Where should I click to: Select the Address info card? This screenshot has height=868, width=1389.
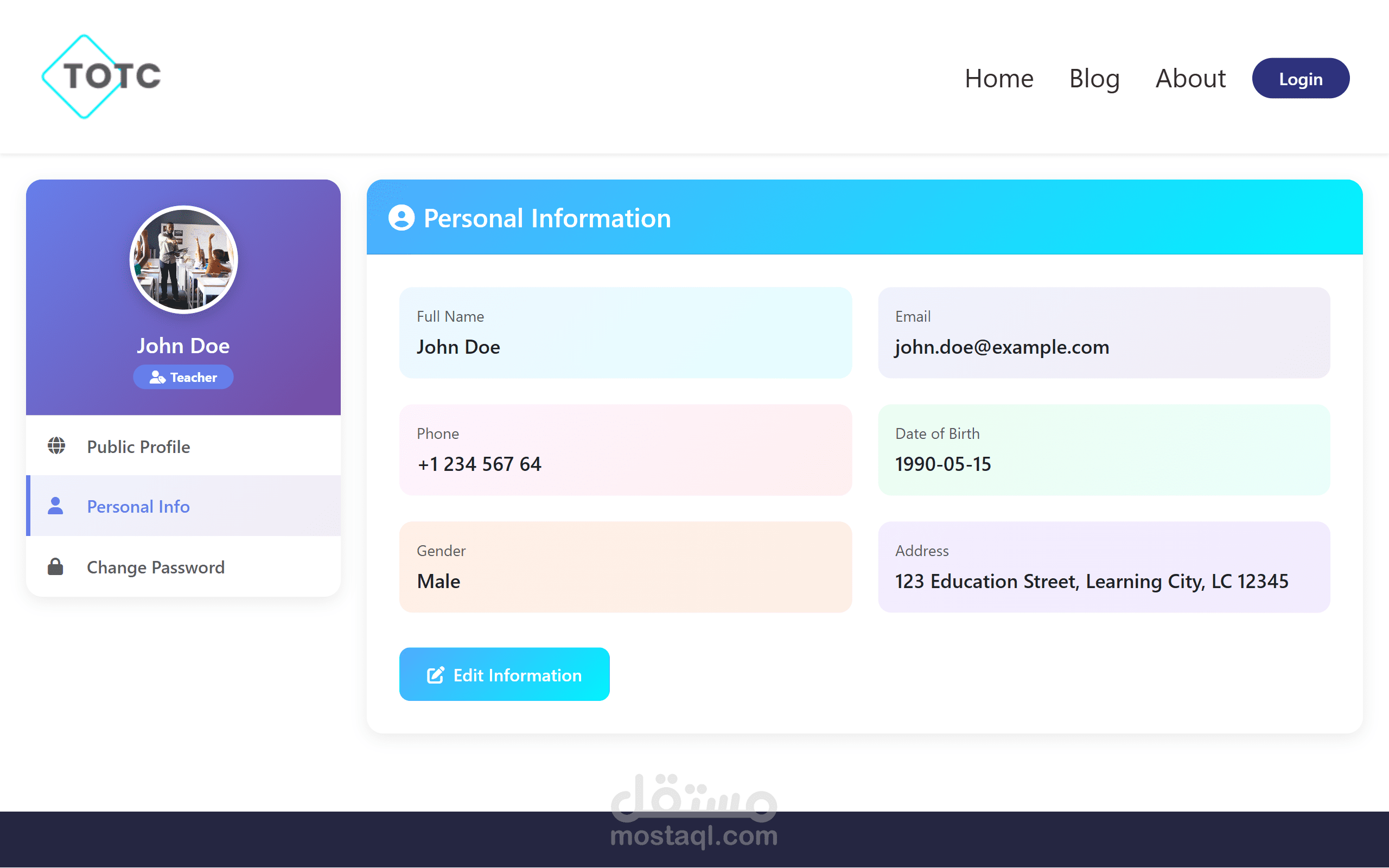tap(1103, 566)
